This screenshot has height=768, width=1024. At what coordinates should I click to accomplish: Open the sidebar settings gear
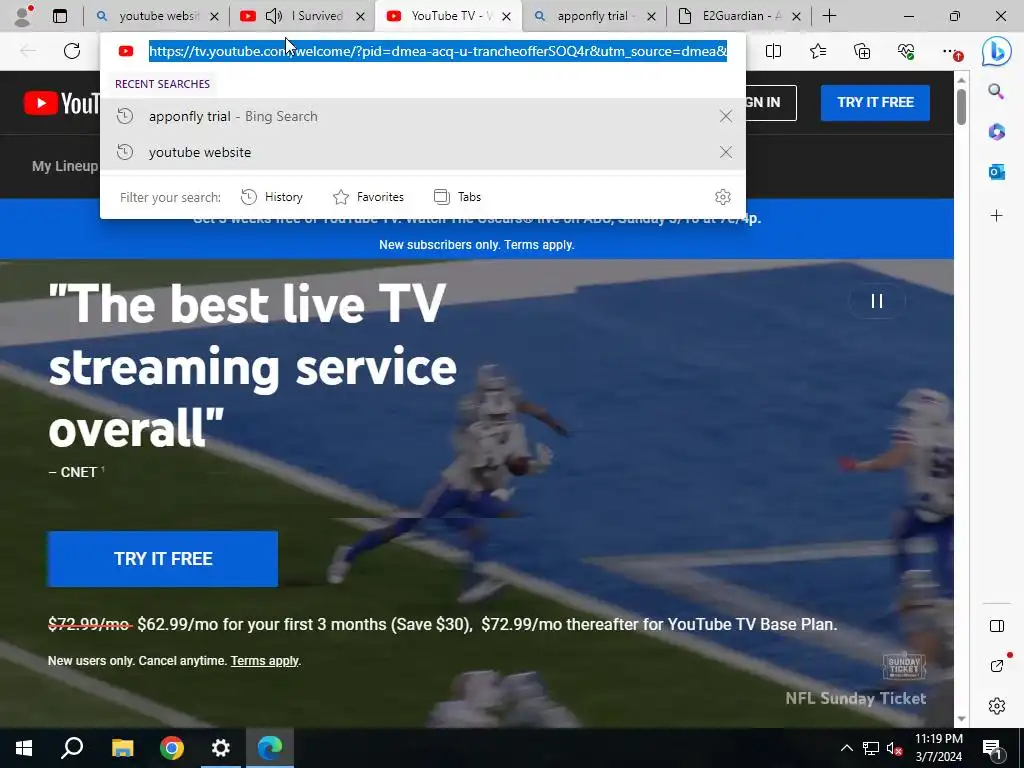[x=997, y=706]
